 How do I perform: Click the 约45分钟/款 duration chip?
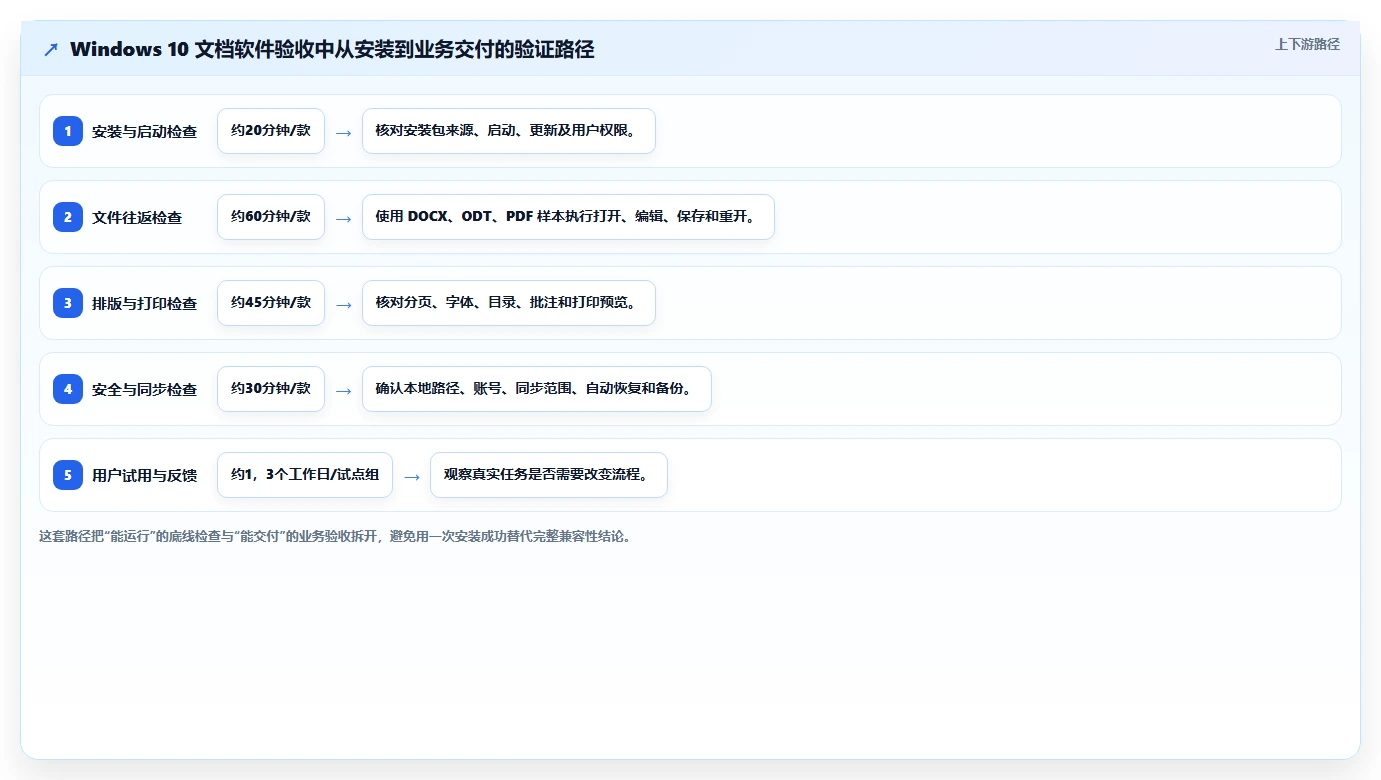click(x=271, y=303)
